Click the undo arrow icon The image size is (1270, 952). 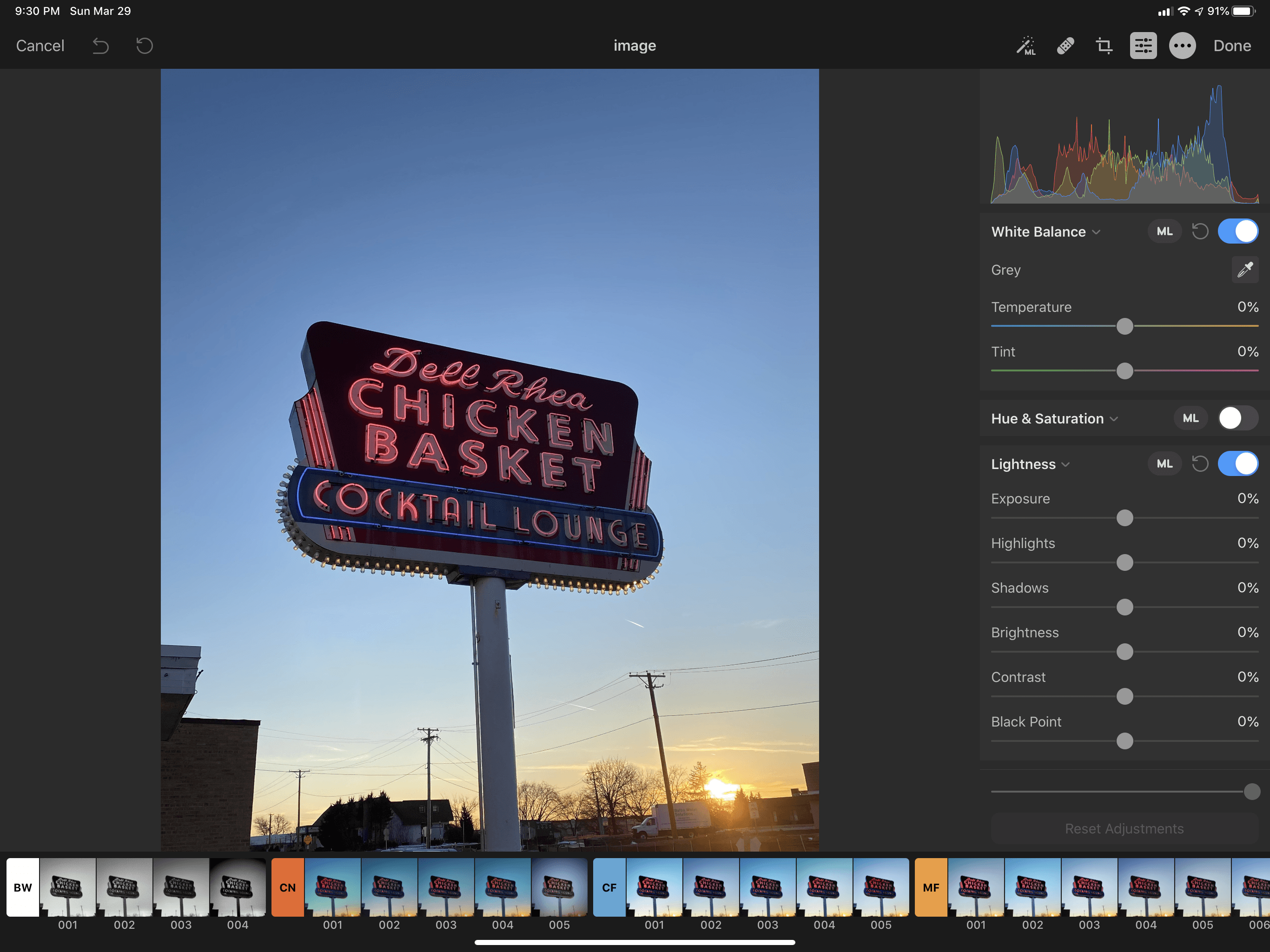tap(100, 46)
